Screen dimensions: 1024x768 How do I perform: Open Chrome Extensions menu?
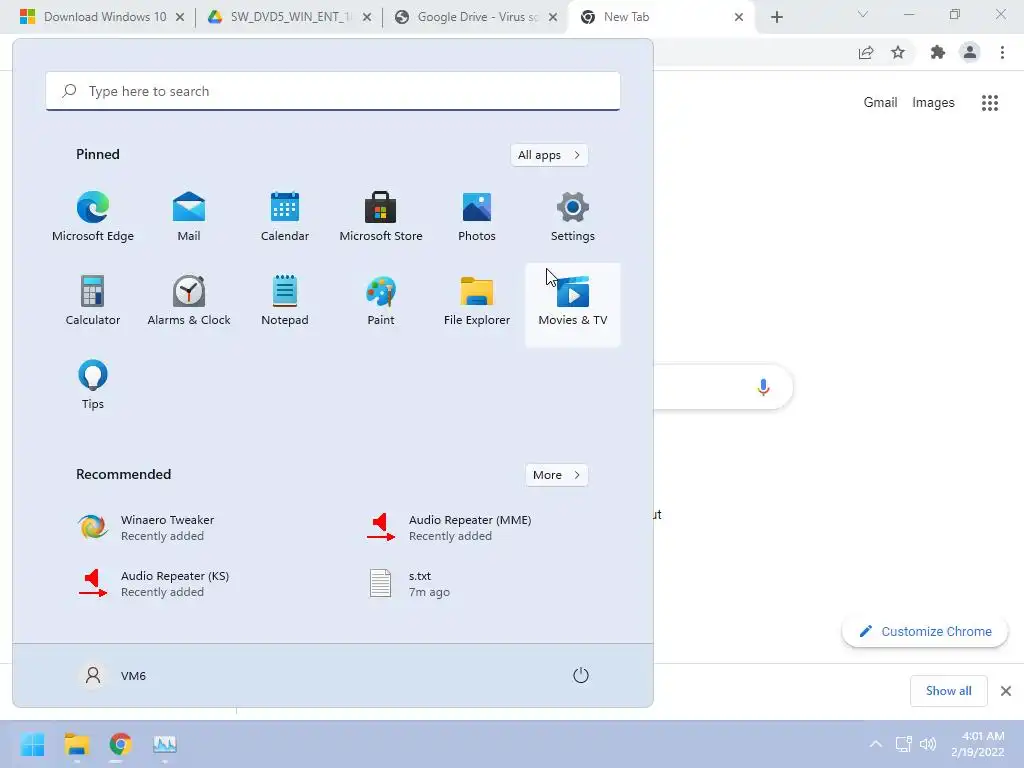pos(938,52)
